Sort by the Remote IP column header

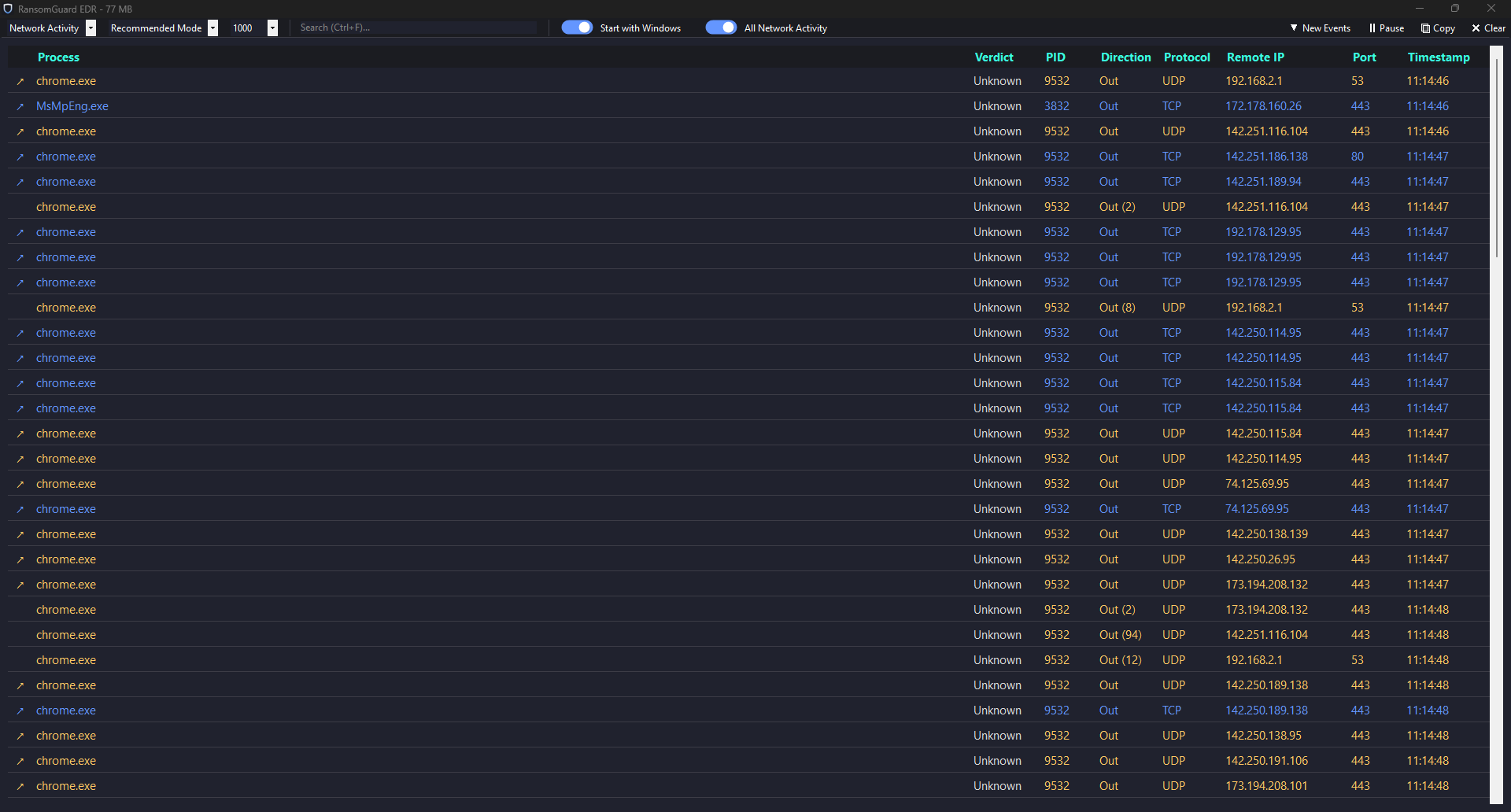pyautogui.click(x=1255, y=57)
